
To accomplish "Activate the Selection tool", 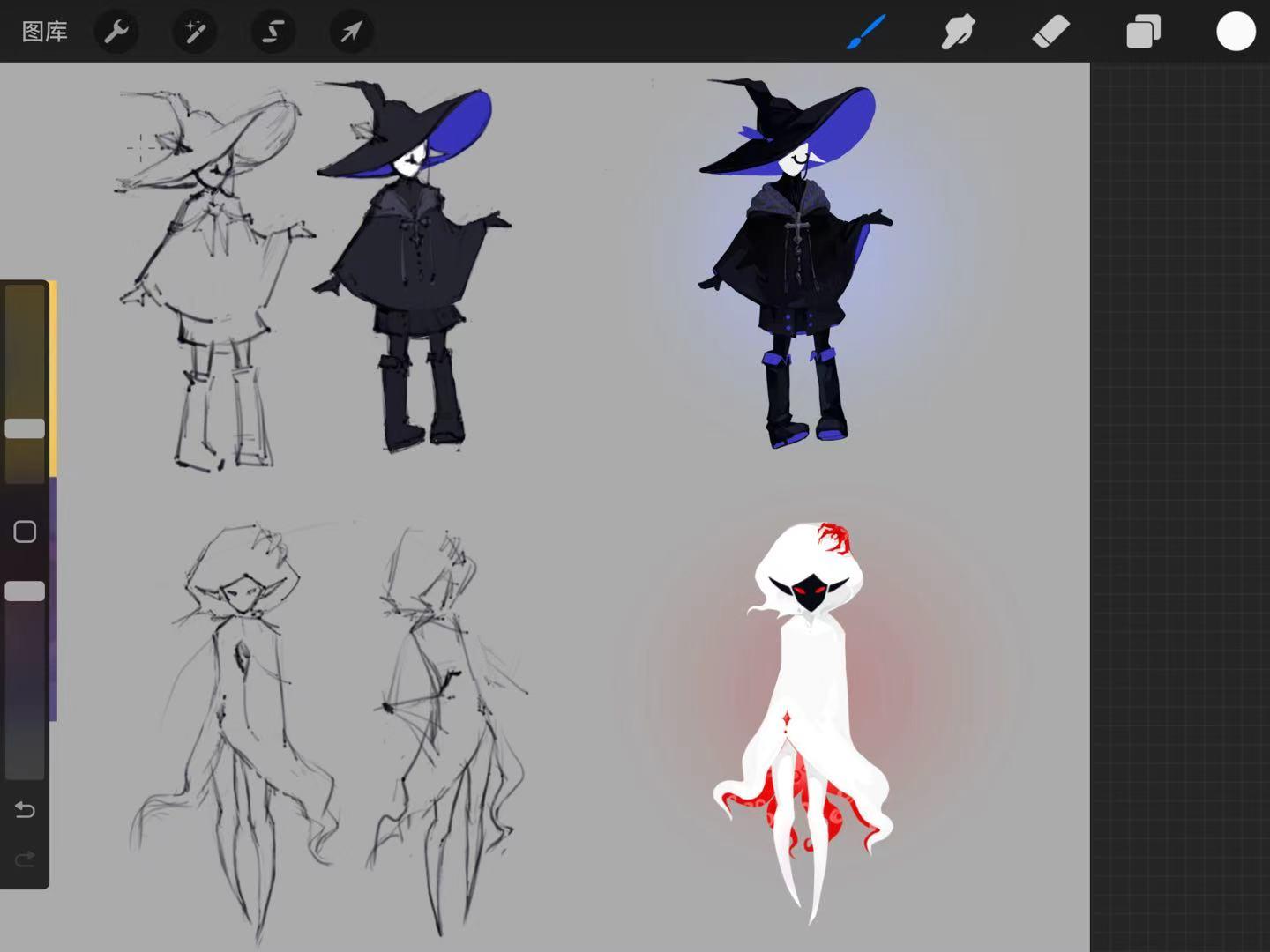I will pyautogui.click(x=273, y=33).
